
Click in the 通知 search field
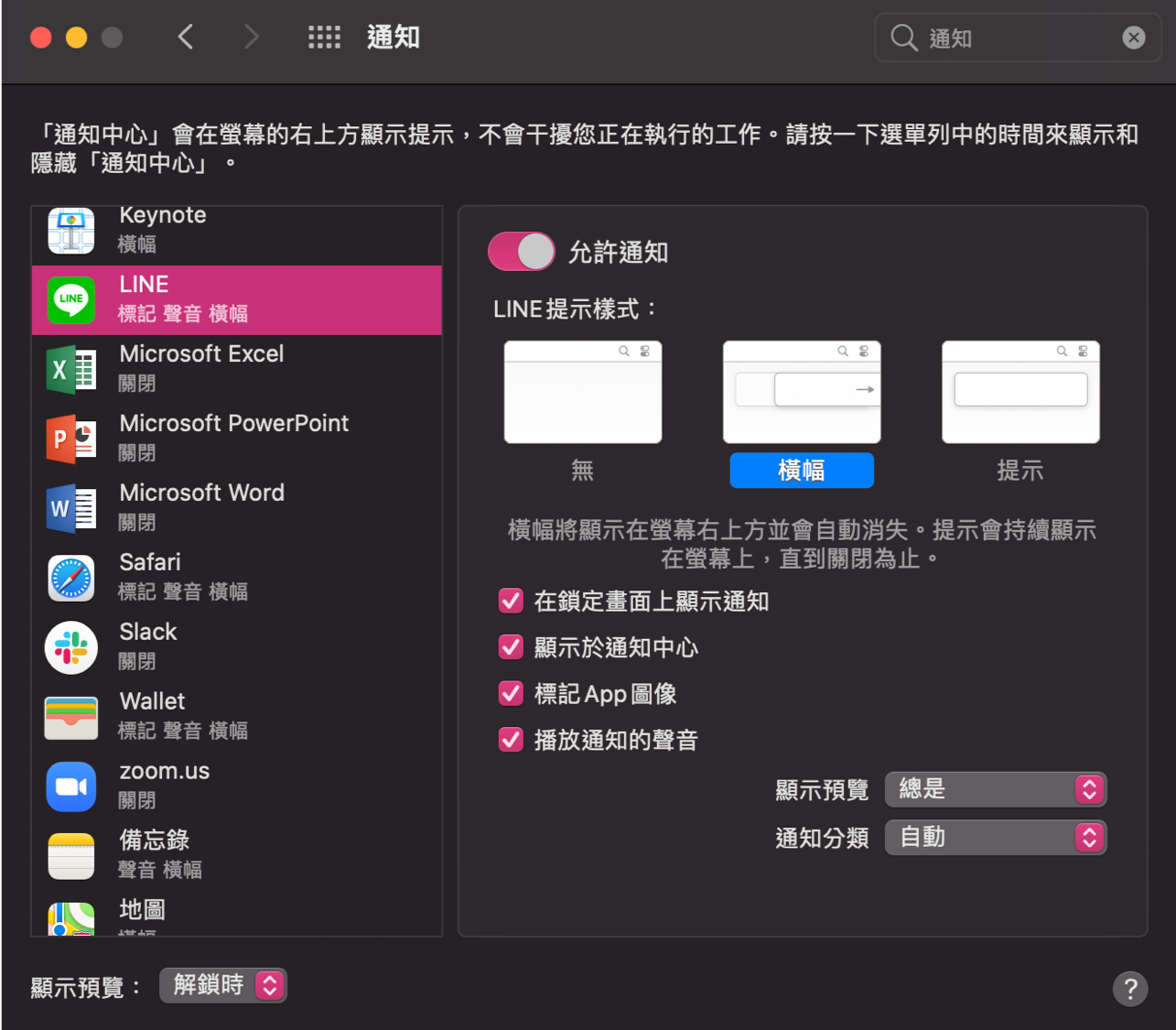click(x=1019, y=38)
